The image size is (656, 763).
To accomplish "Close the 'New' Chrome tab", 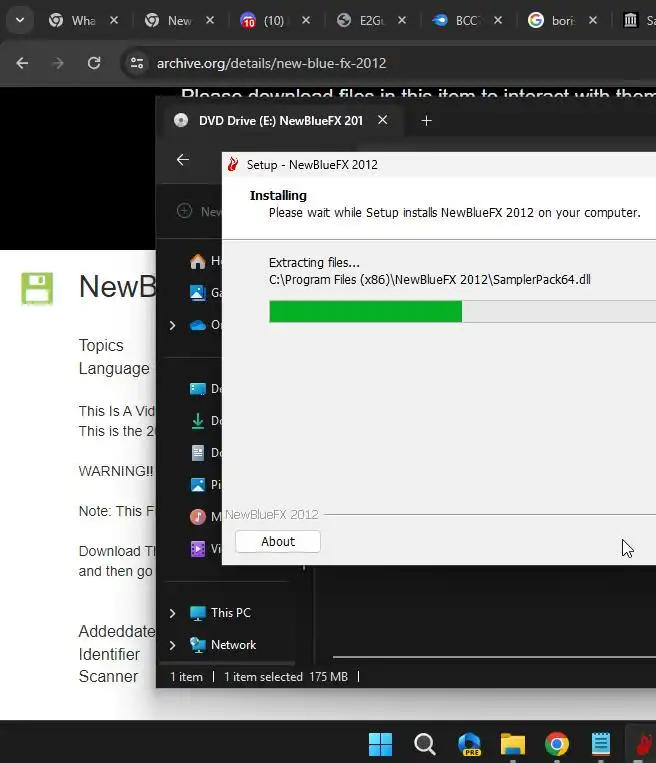I will click(210, 20).
